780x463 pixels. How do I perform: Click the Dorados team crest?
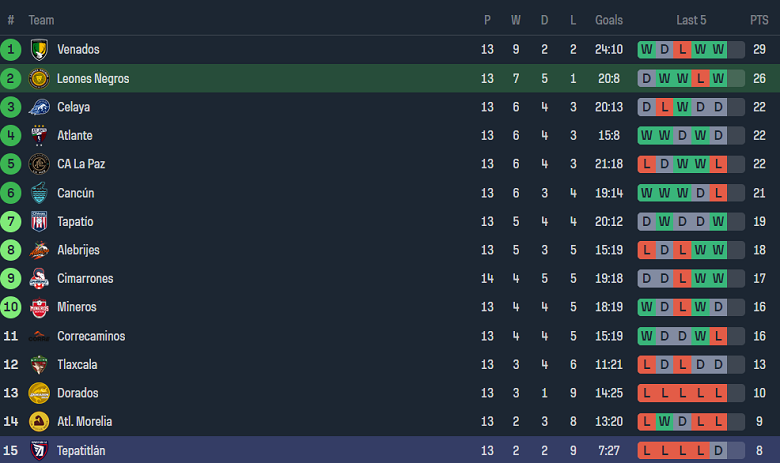[39, 393]
